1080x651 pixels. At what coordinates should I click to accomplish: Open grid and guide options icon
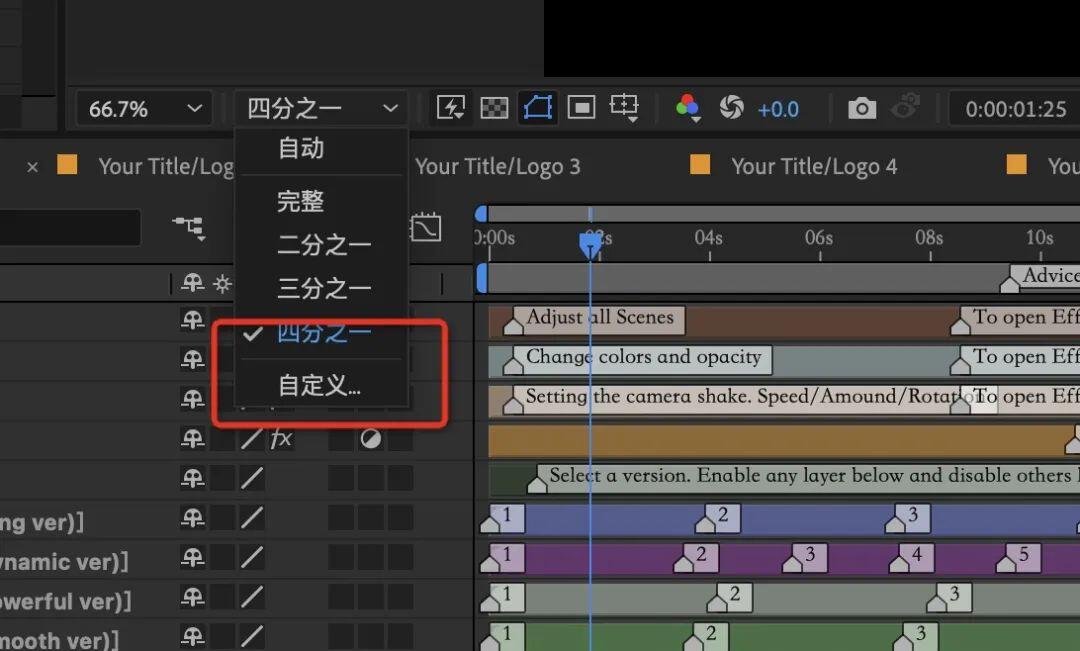point(625,108)
